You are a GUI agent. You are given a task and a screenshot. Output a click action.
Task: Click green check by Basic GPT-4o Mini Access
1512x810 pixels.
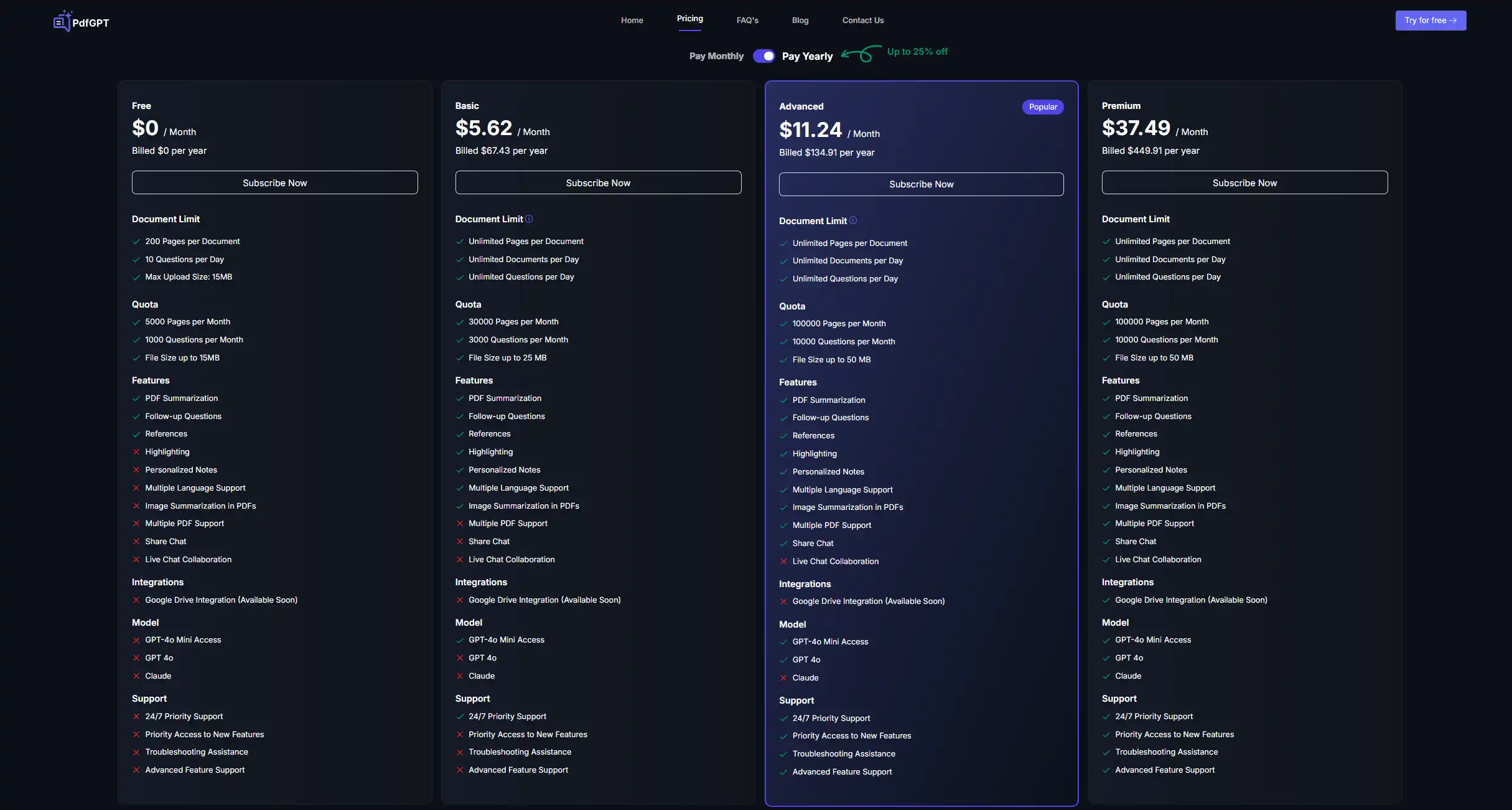[460, 640]
